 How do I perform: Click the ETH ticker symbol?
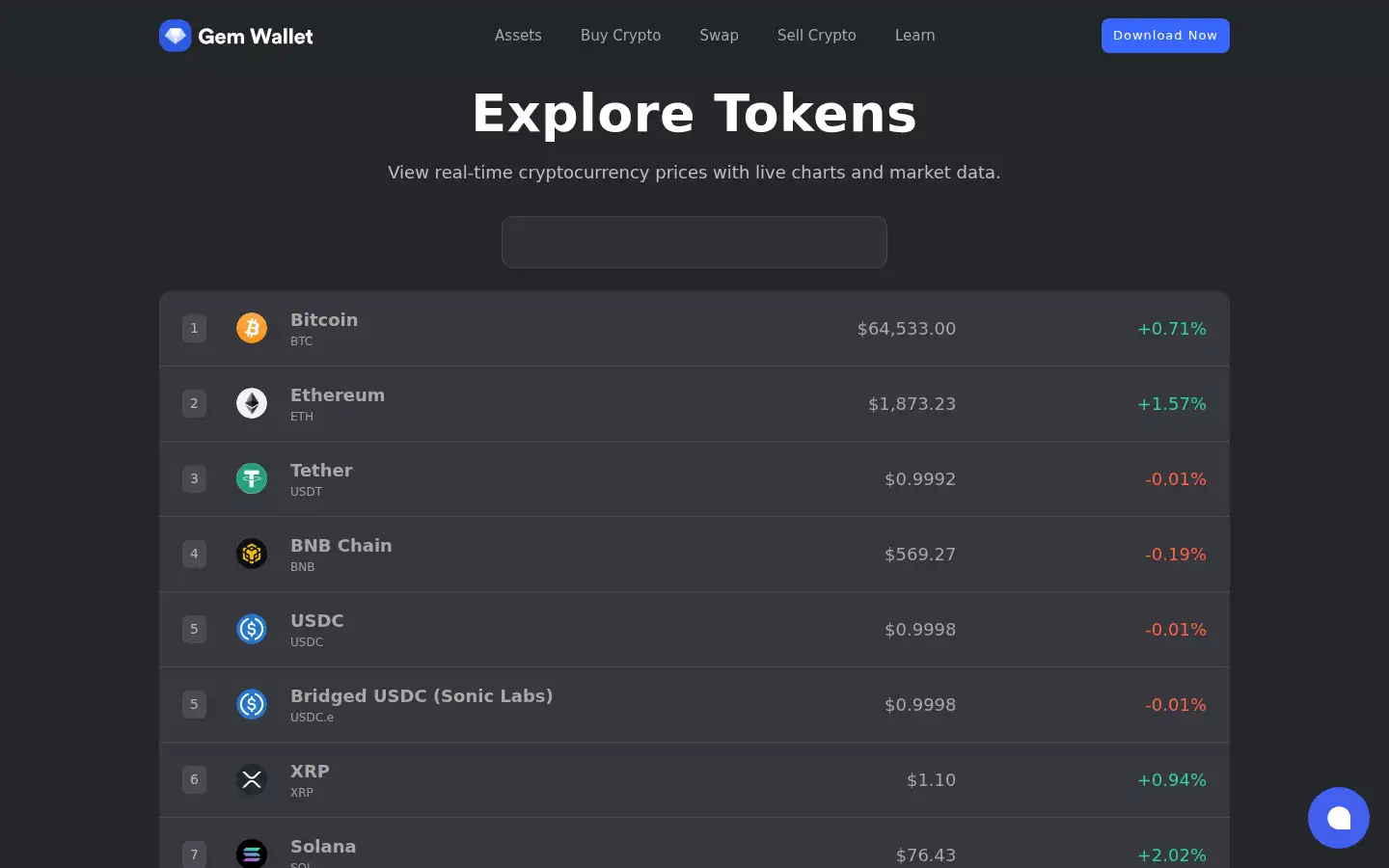[x=302, y=417]
